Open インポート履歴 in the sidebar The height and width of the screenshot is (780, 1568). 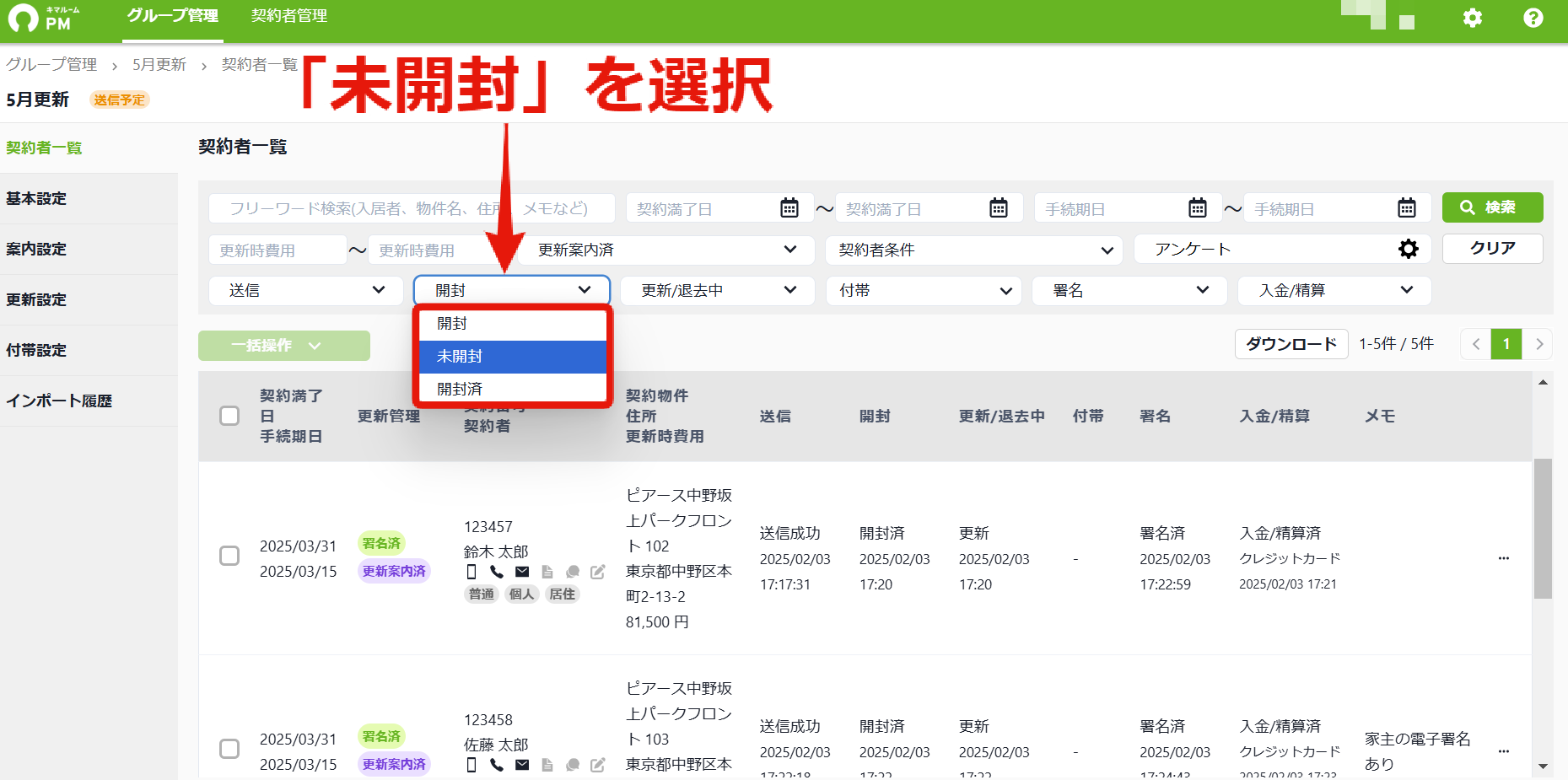pos(89,401)
